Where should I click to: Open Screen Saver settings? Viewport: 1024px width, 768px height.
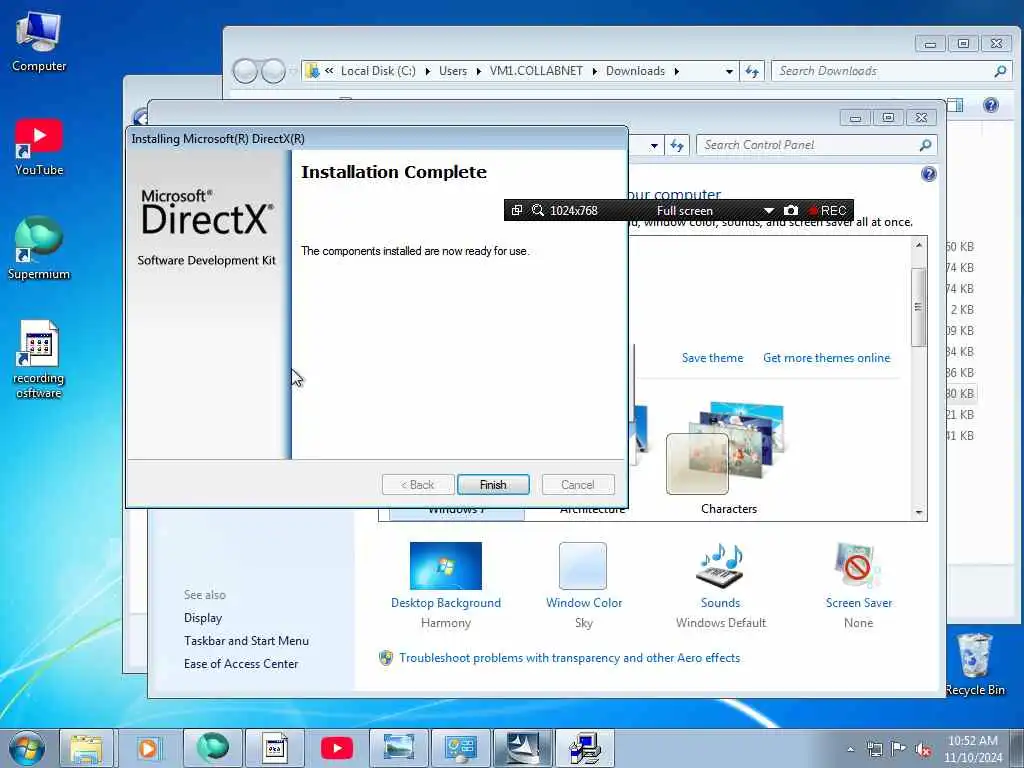click(858, 584)
